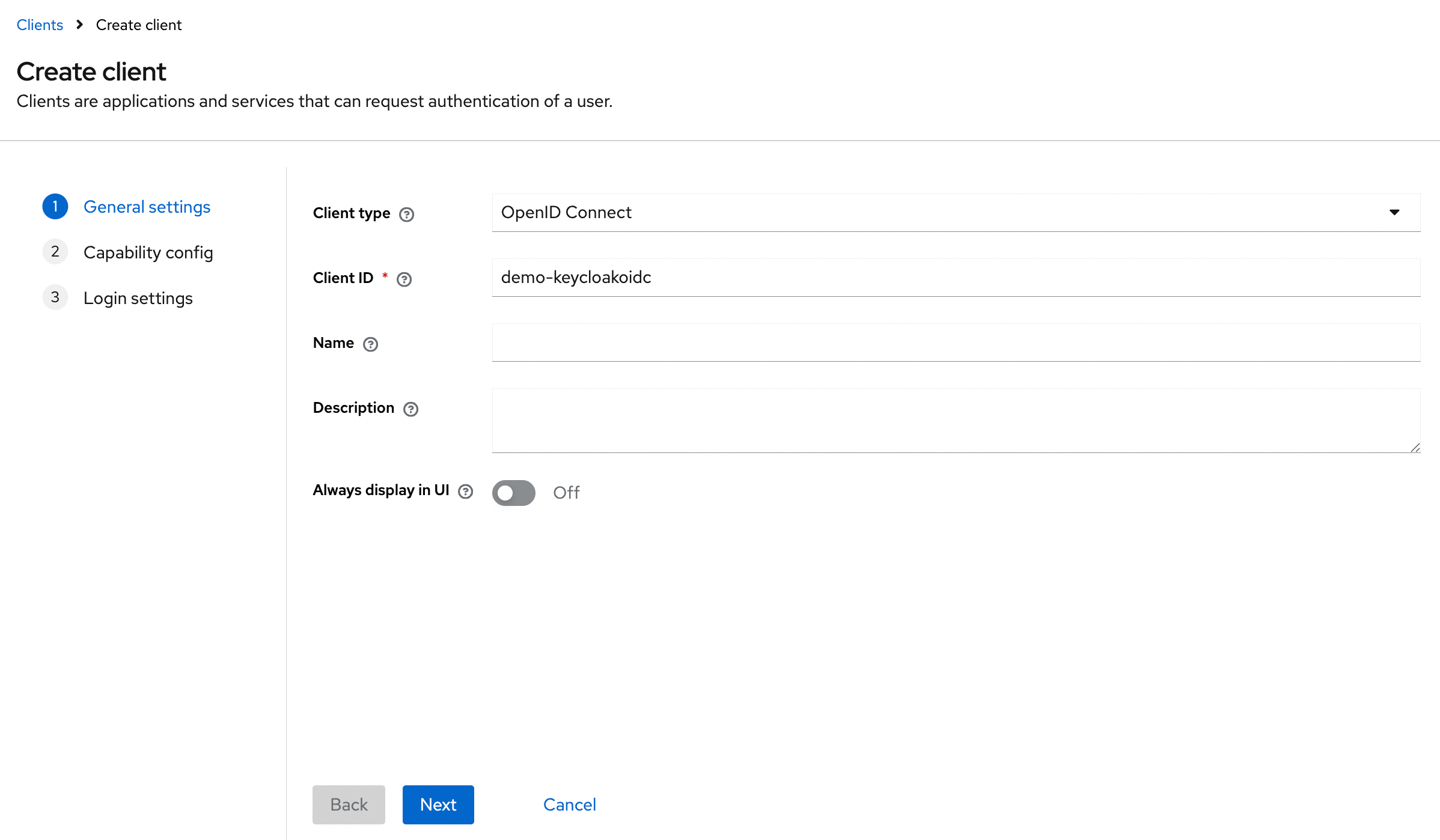
Task: Open help tooltip next to Name
Action: 371,344
